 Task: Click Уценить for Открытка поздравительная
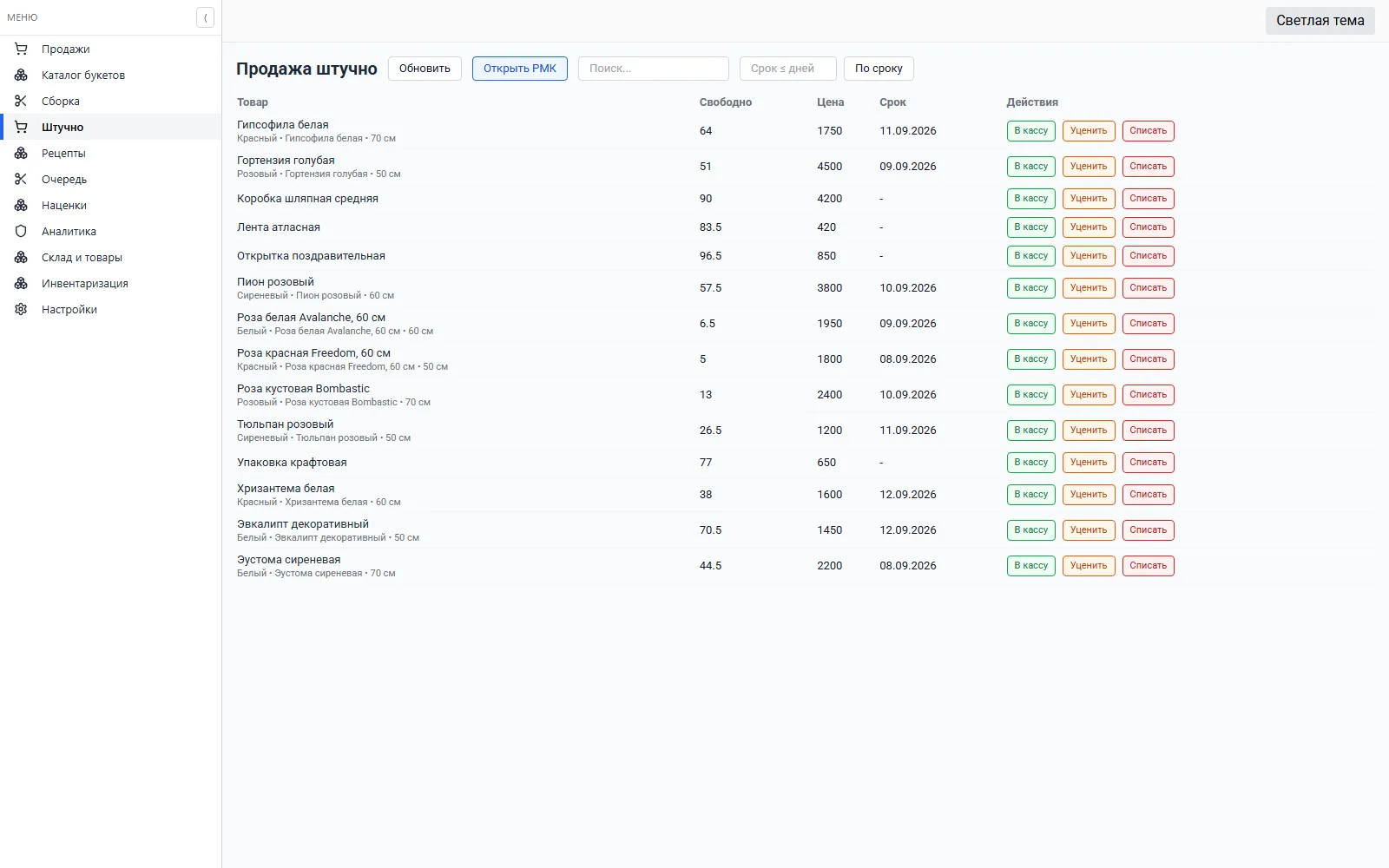point(1089,256)
